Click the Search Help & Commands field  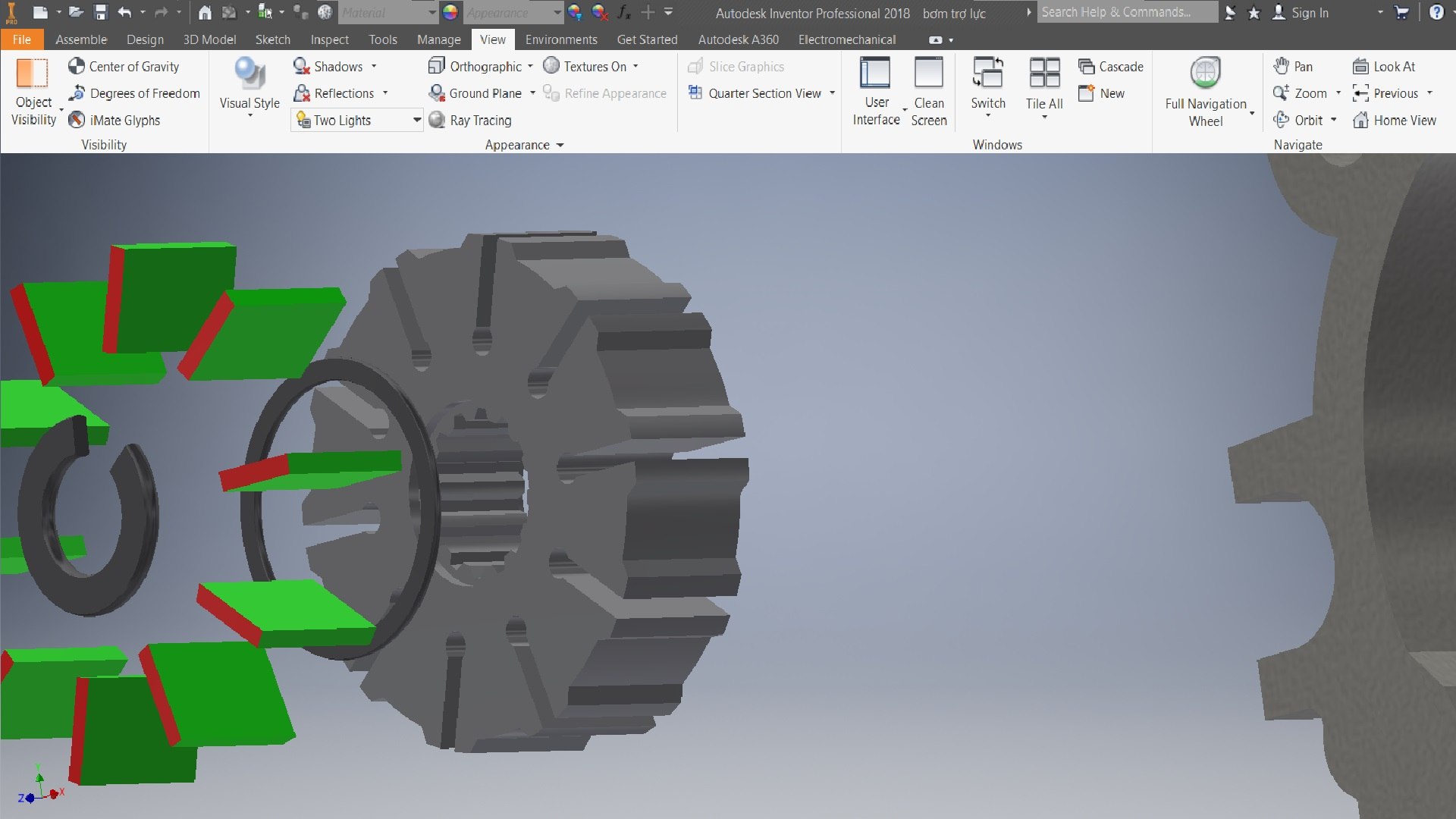(x=1127, y=12)
